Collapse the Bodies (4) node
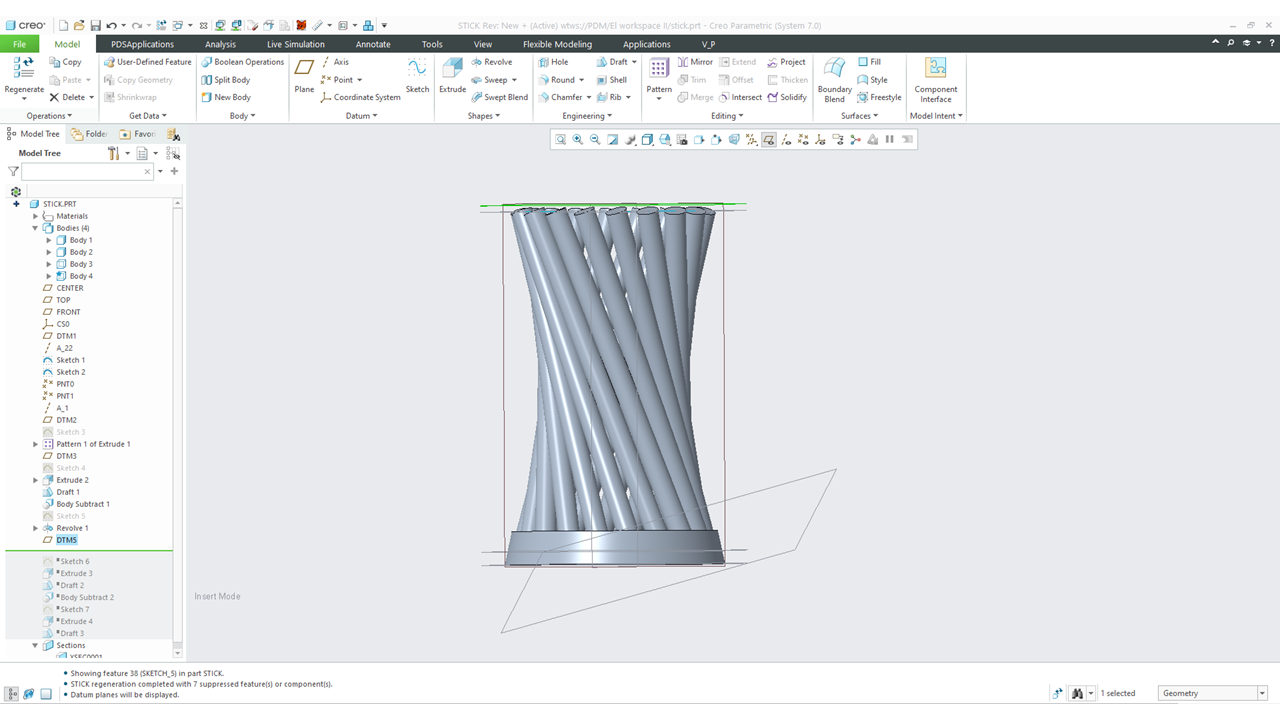 tap(36, 228)
